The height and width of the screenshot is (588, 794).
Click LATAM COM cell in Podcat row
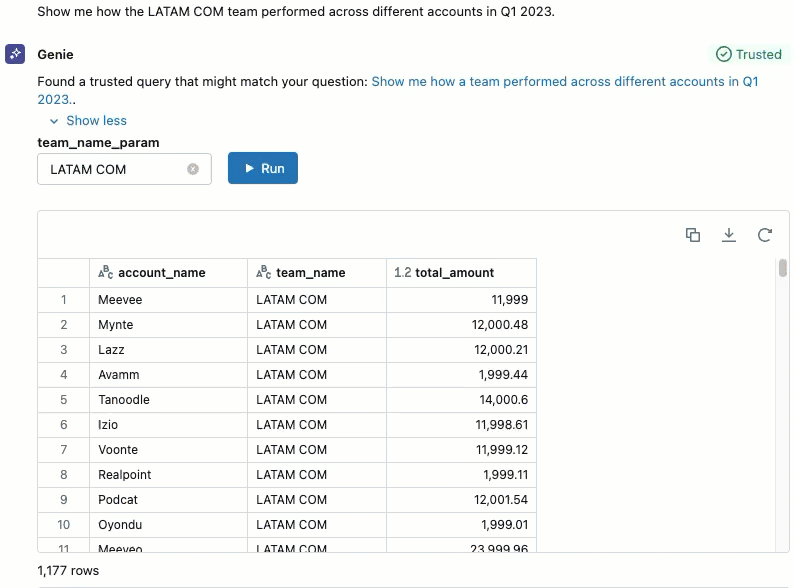click(x=317, y=500)
